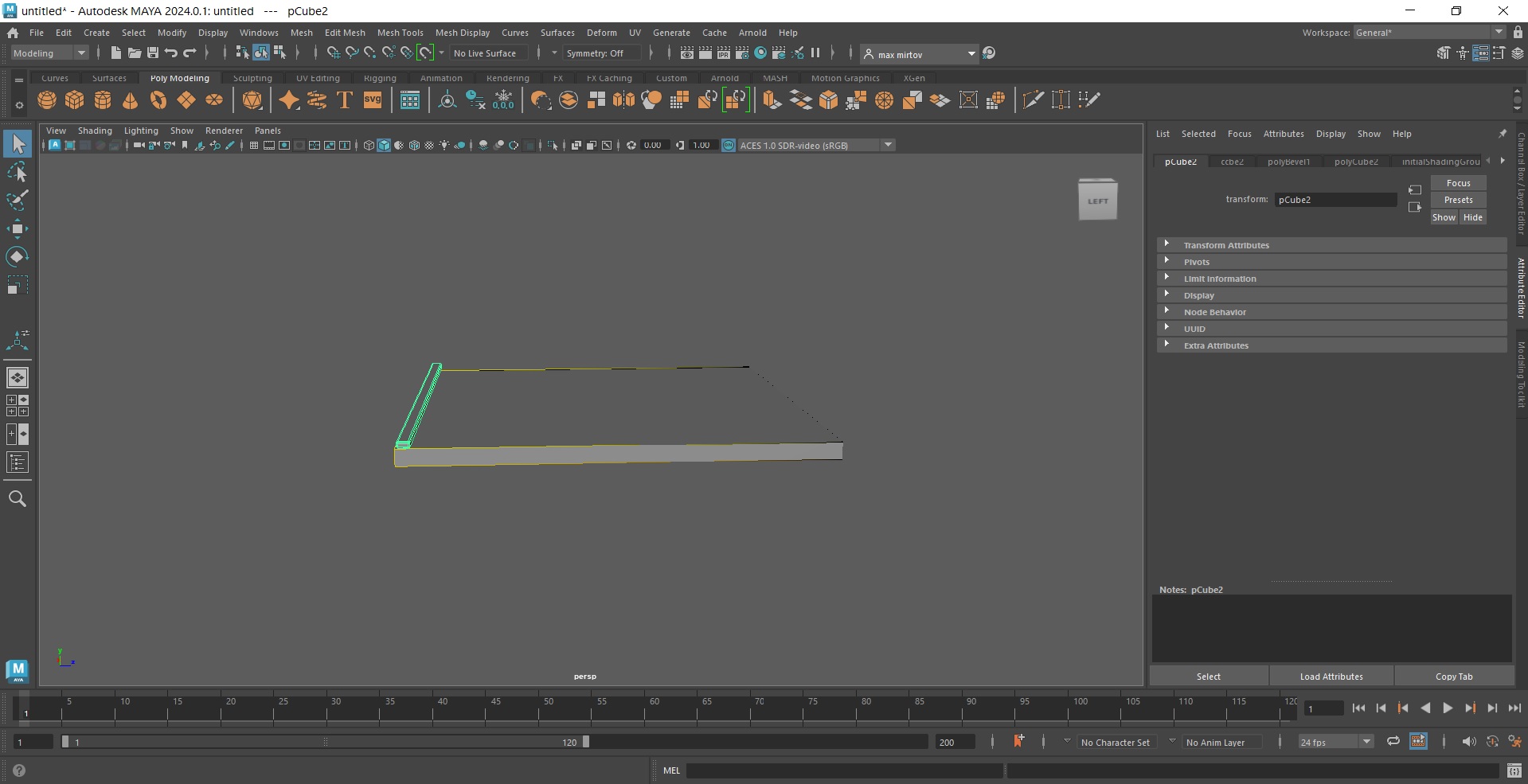Select the Rotate tool in toolbox

(17, 256)
